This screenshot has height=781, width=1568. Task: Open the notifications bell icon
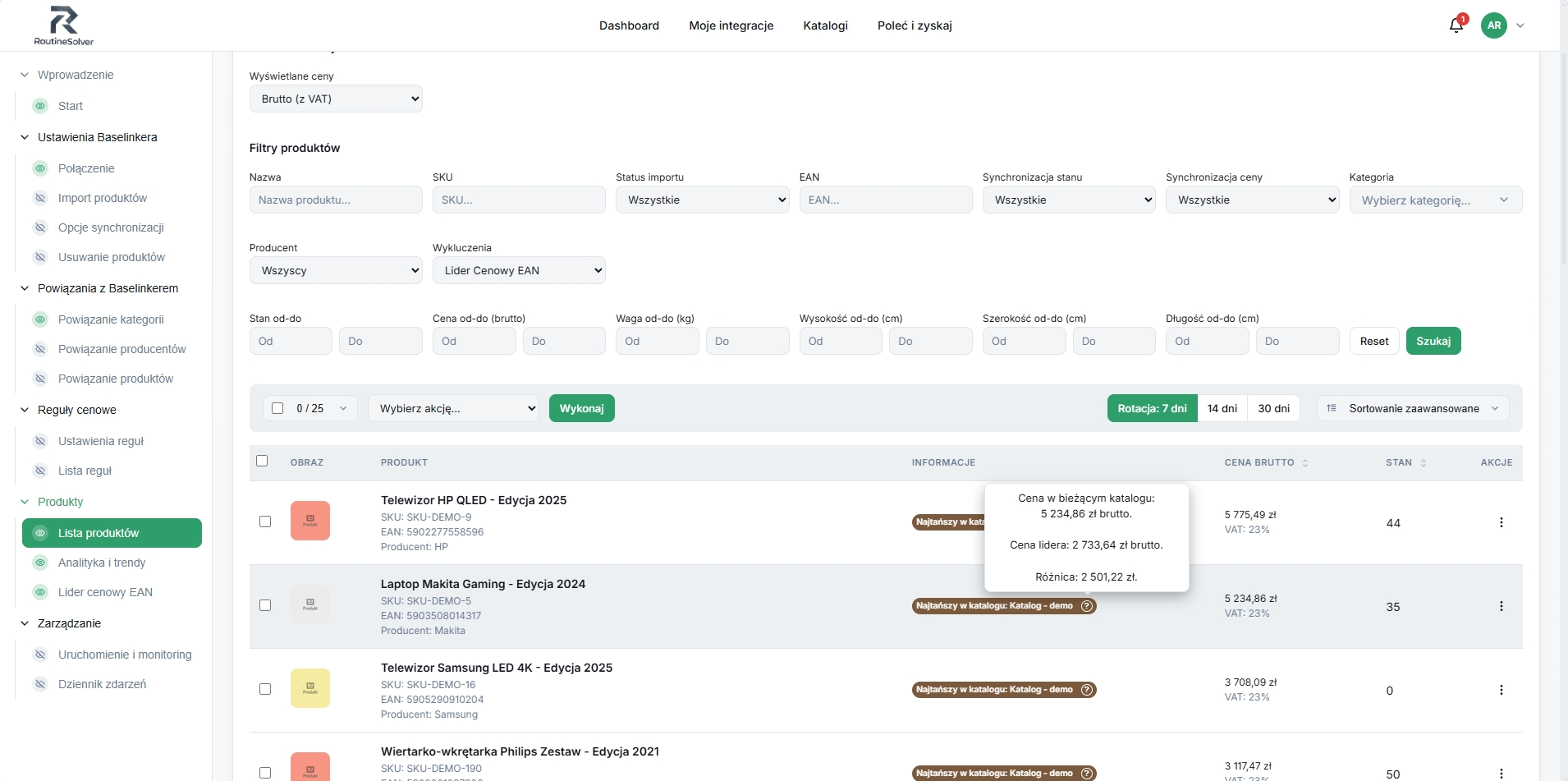(1456, 25)
